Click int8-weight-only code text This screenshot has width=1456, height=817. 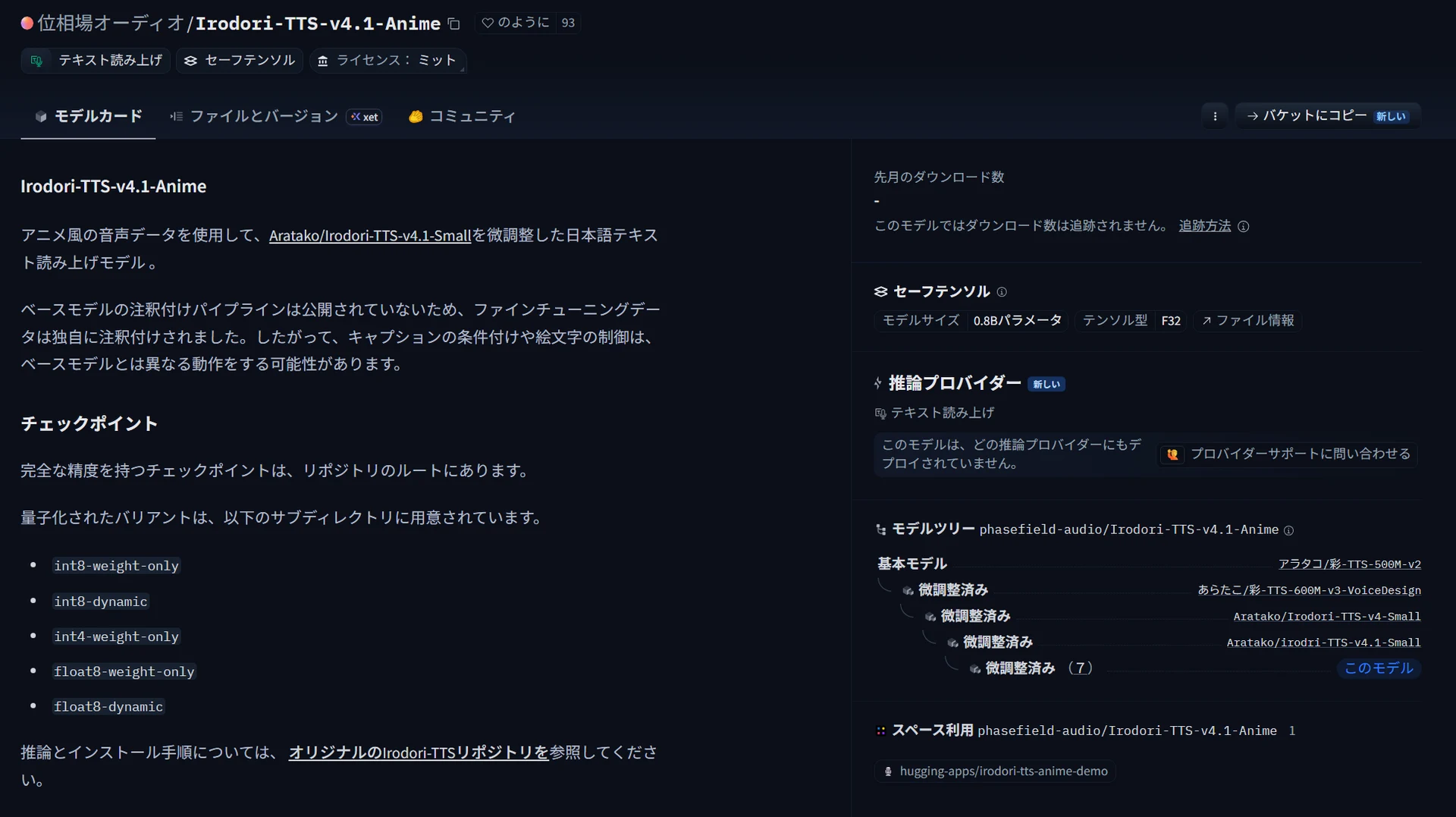coord(116,566)
